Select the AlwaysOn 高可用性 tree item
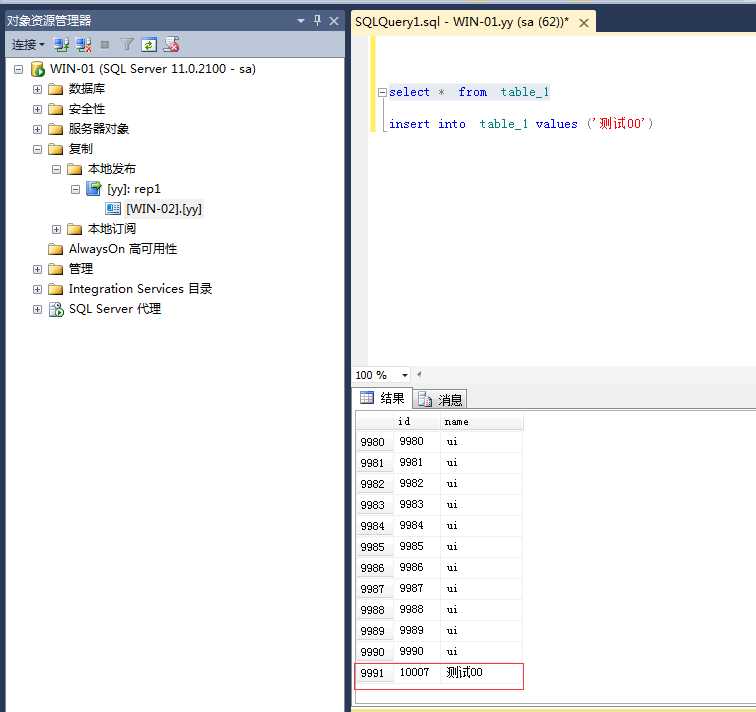Screen dimensions: 756x712 [123, 249]
